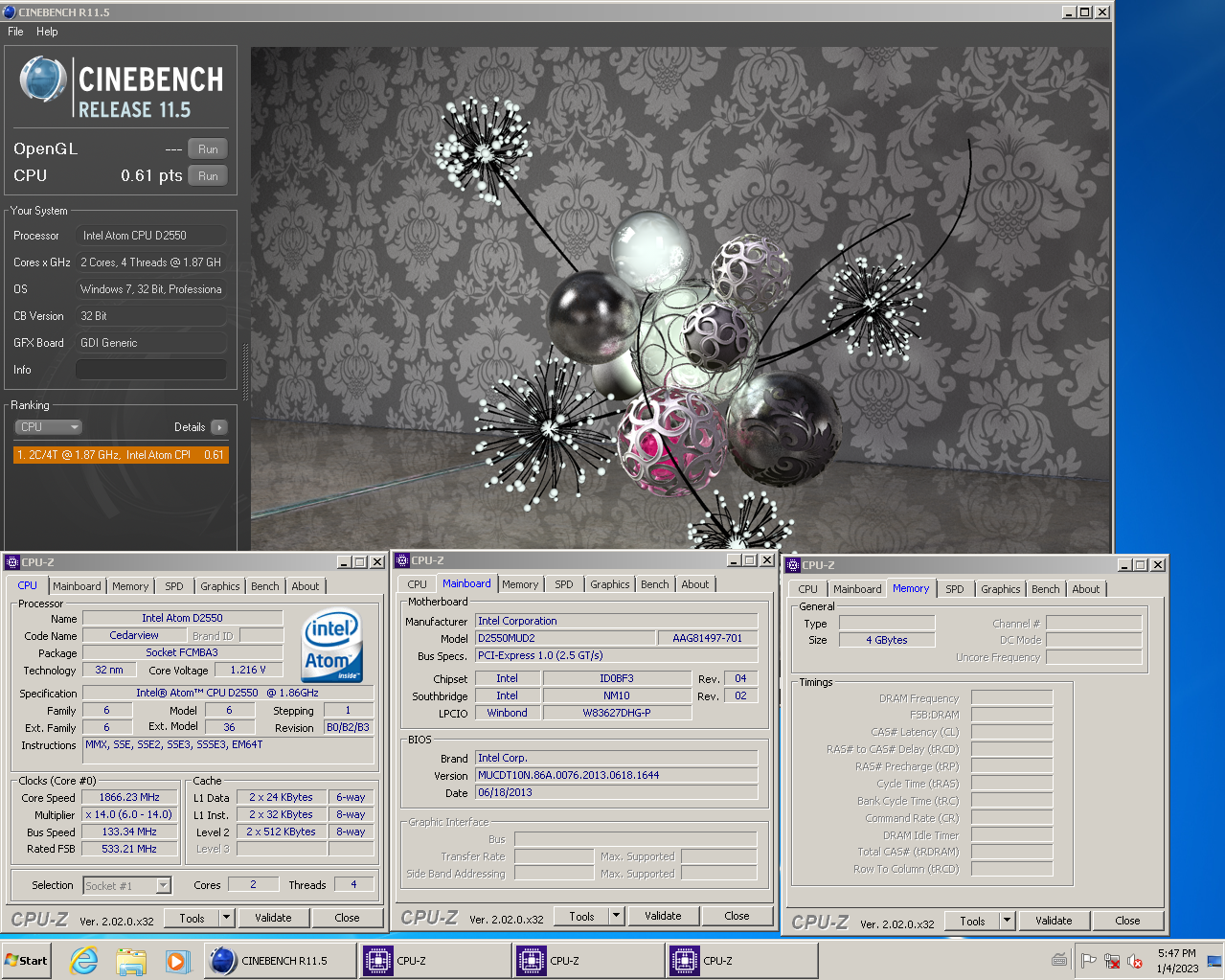Click the Info text field in Your System

pyautogui.click(x=151, y=370)
